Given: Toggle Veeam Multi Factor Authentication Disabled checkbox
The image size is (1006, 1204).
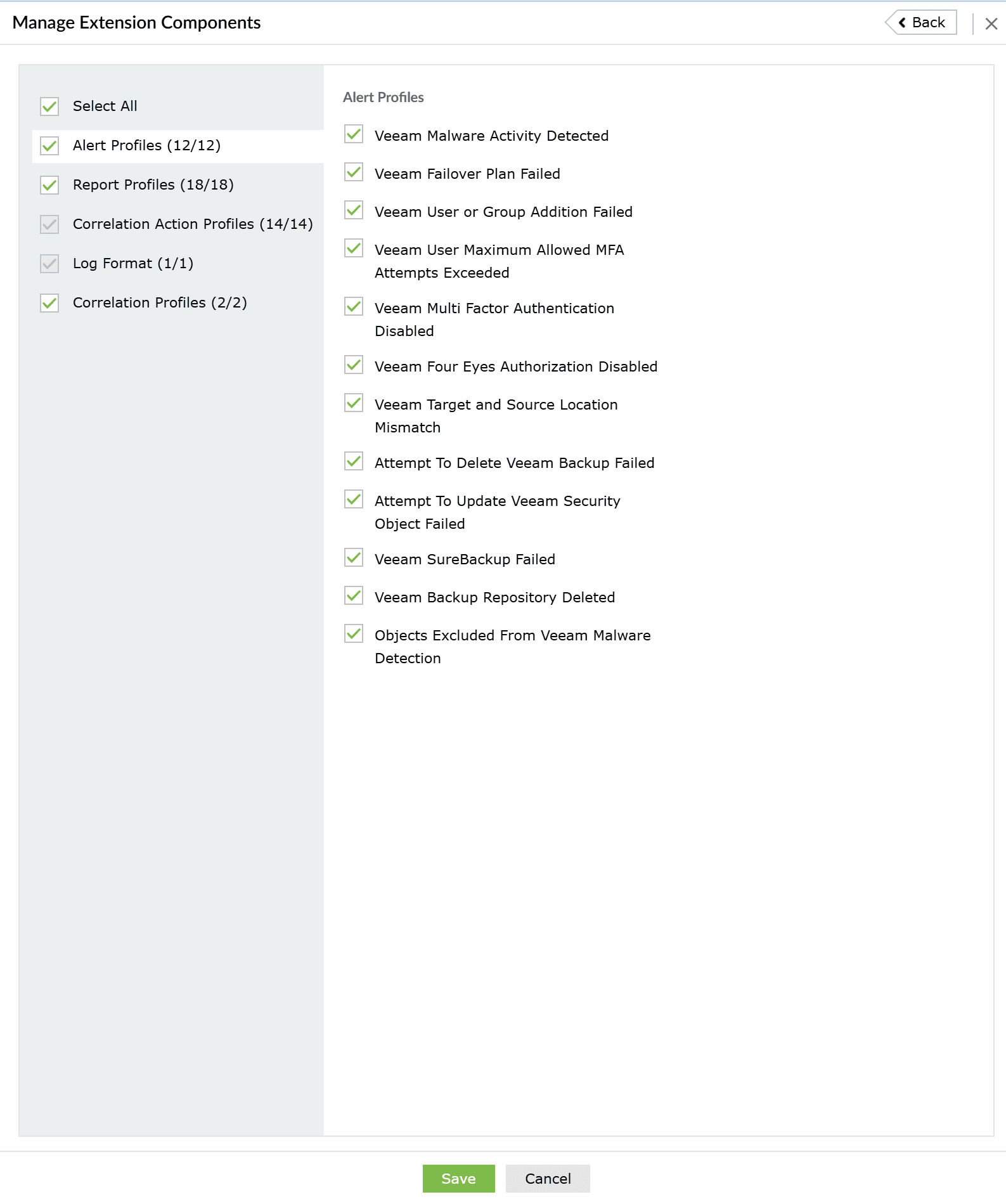Looking at the screenshot, I should click(x=354, y=307).
